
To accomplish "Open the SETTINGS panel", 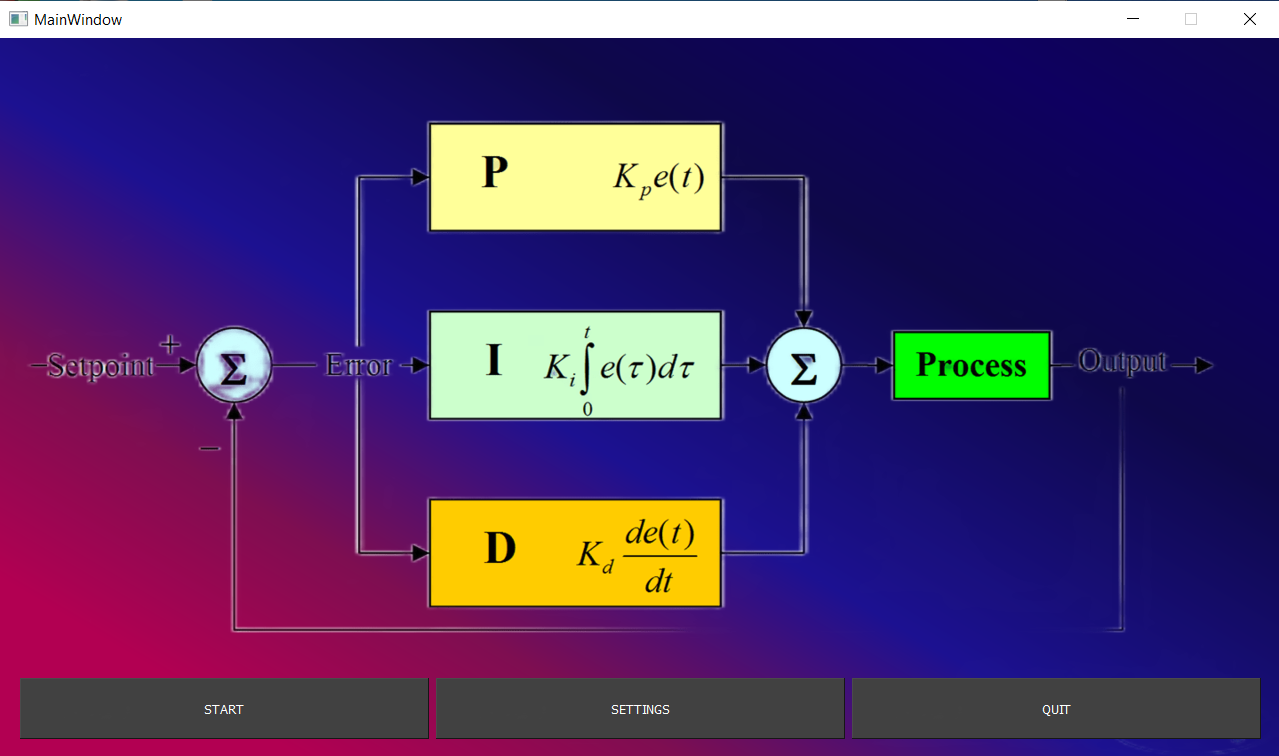I will point(639,708).
